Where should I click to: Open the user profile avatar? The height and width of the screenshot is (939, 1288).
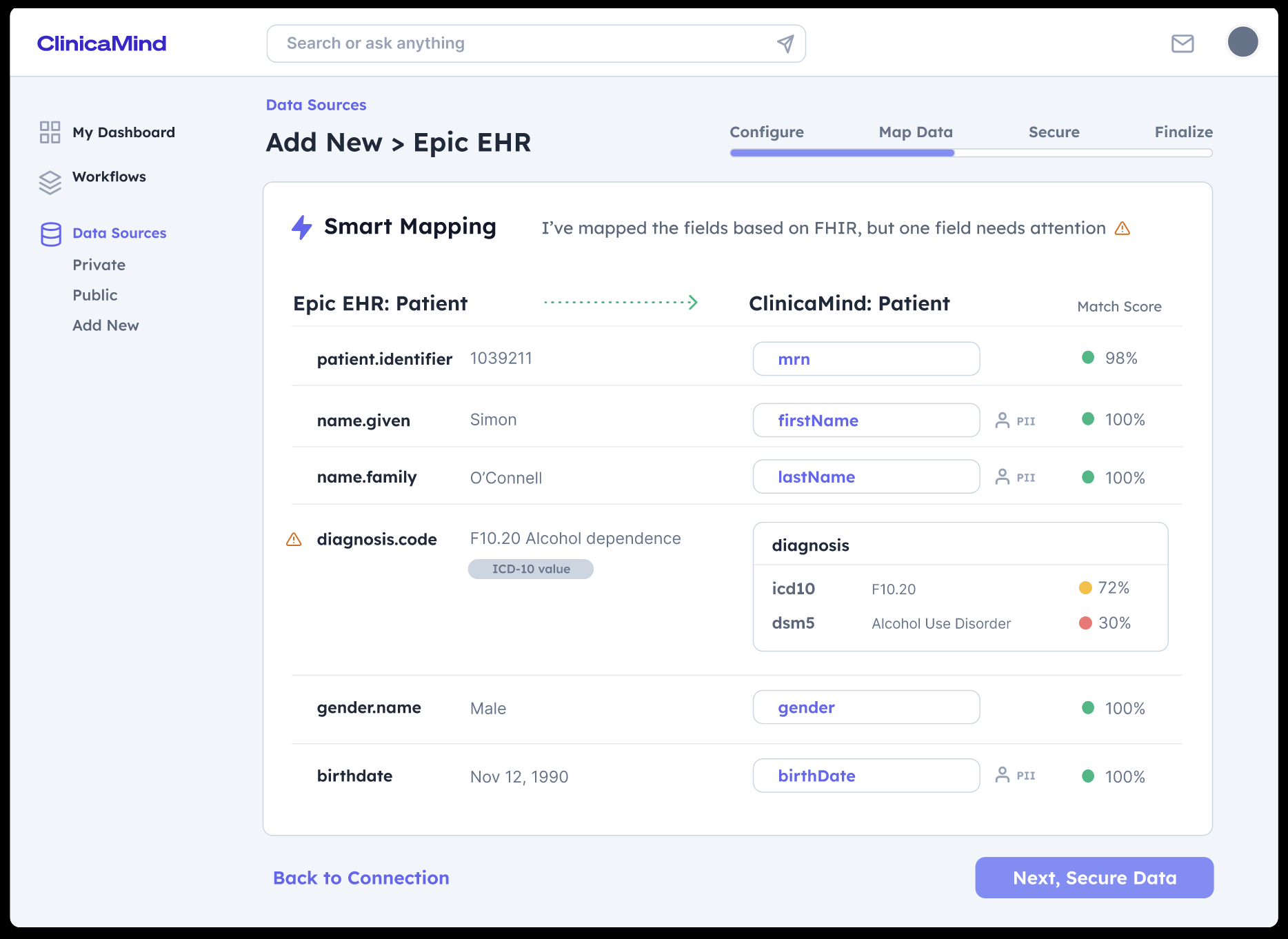(x=1242, y=42)
